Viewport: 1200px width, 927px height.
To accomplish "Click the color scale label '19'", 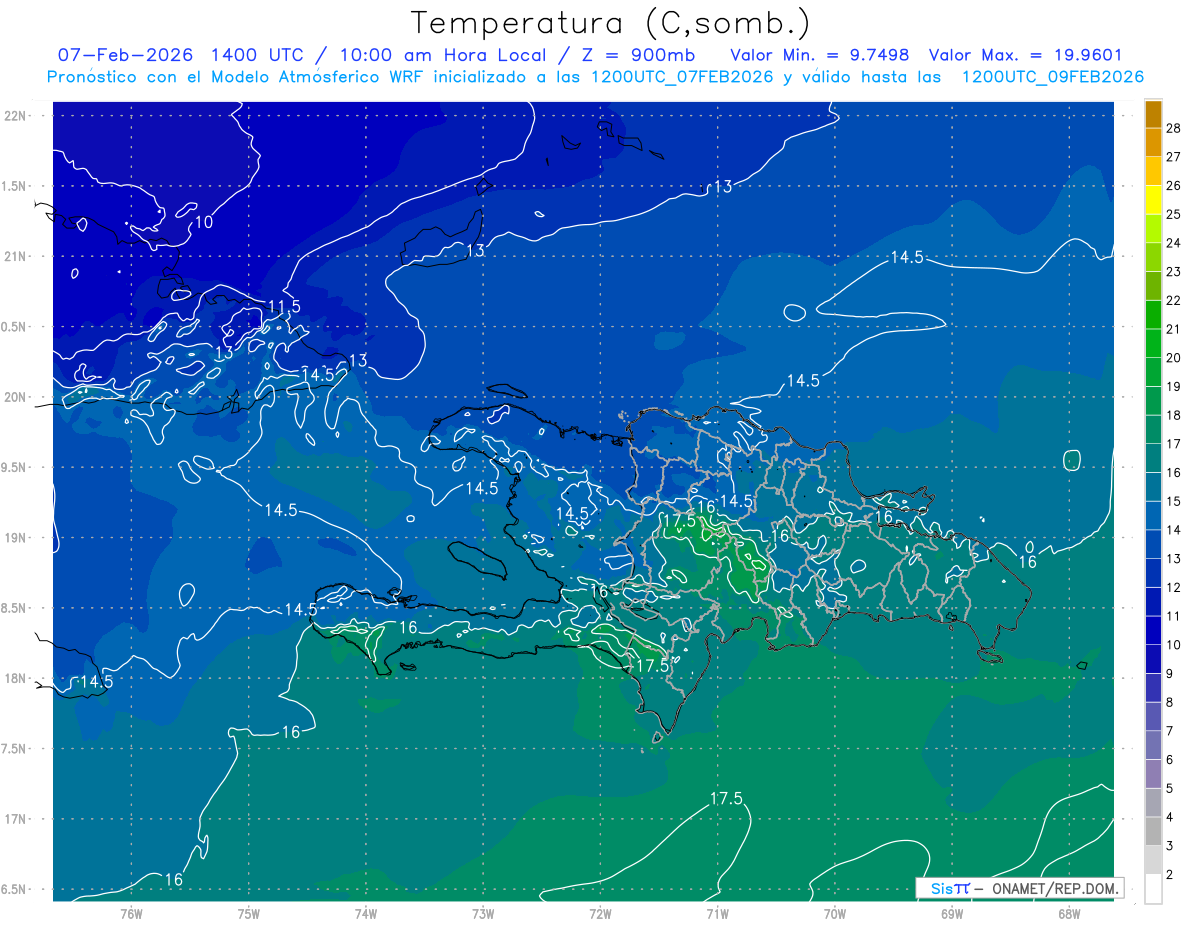I will [1174, 387].
